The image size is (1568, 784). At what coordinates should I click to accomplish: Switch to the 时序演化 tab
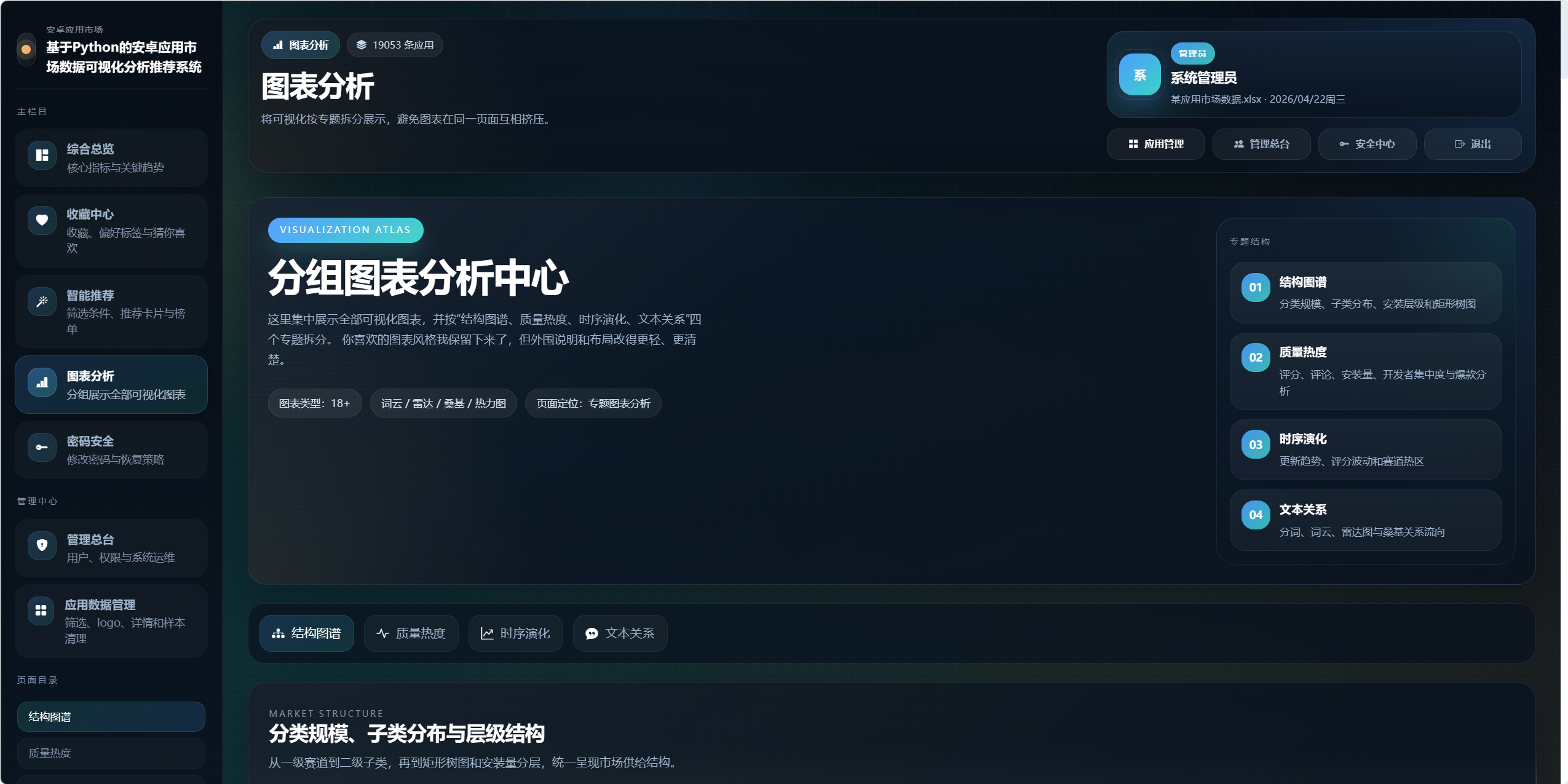(515, 633)
